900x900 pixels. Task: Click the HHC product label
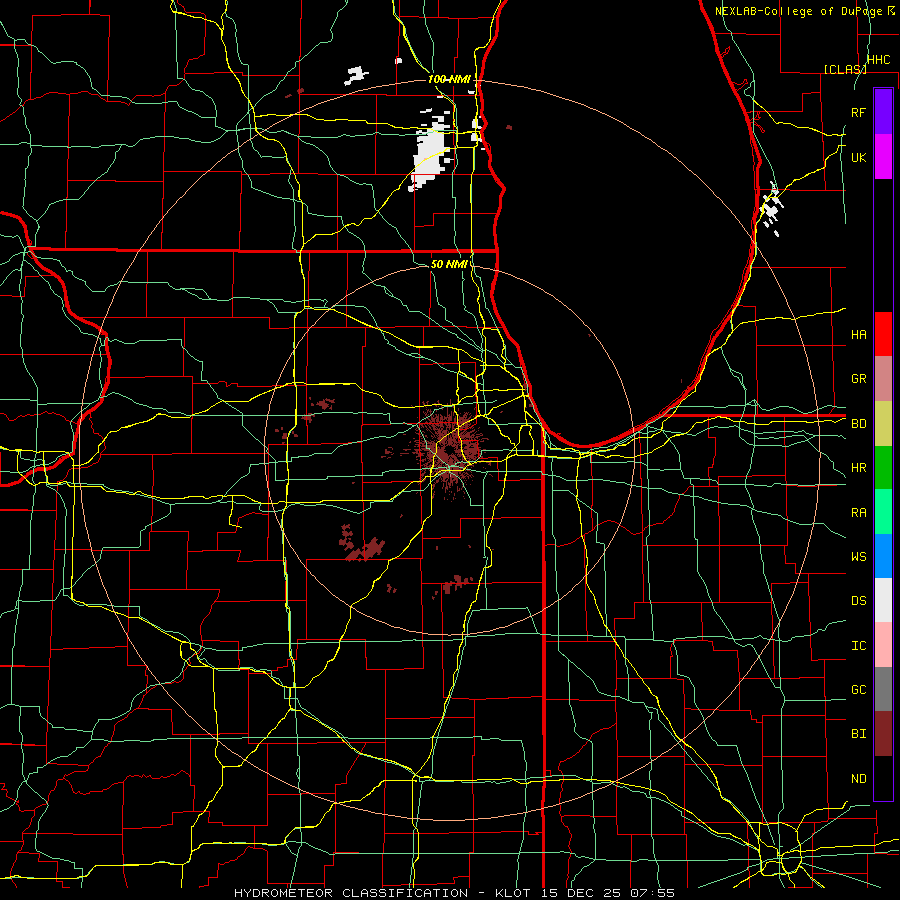tap(878, 60)
